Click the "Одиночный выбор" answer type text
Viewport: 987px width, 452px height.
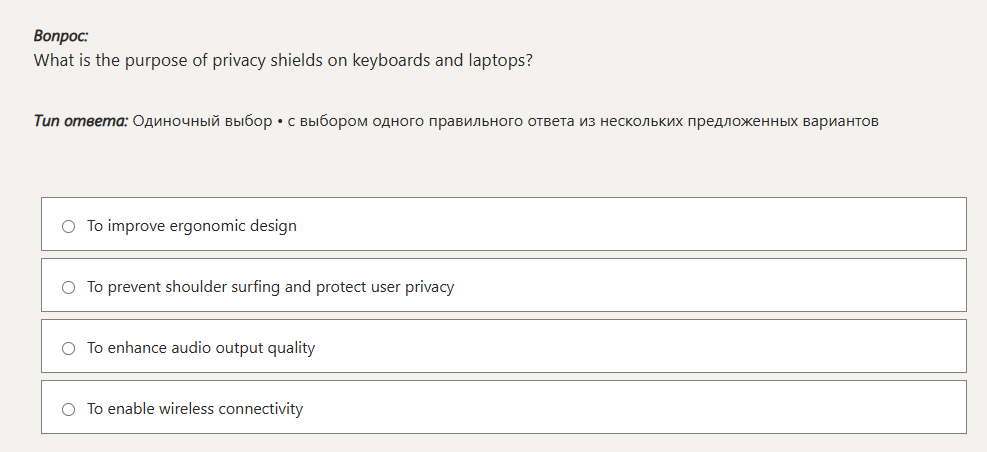pyautogui.click(x=202, y=122)
